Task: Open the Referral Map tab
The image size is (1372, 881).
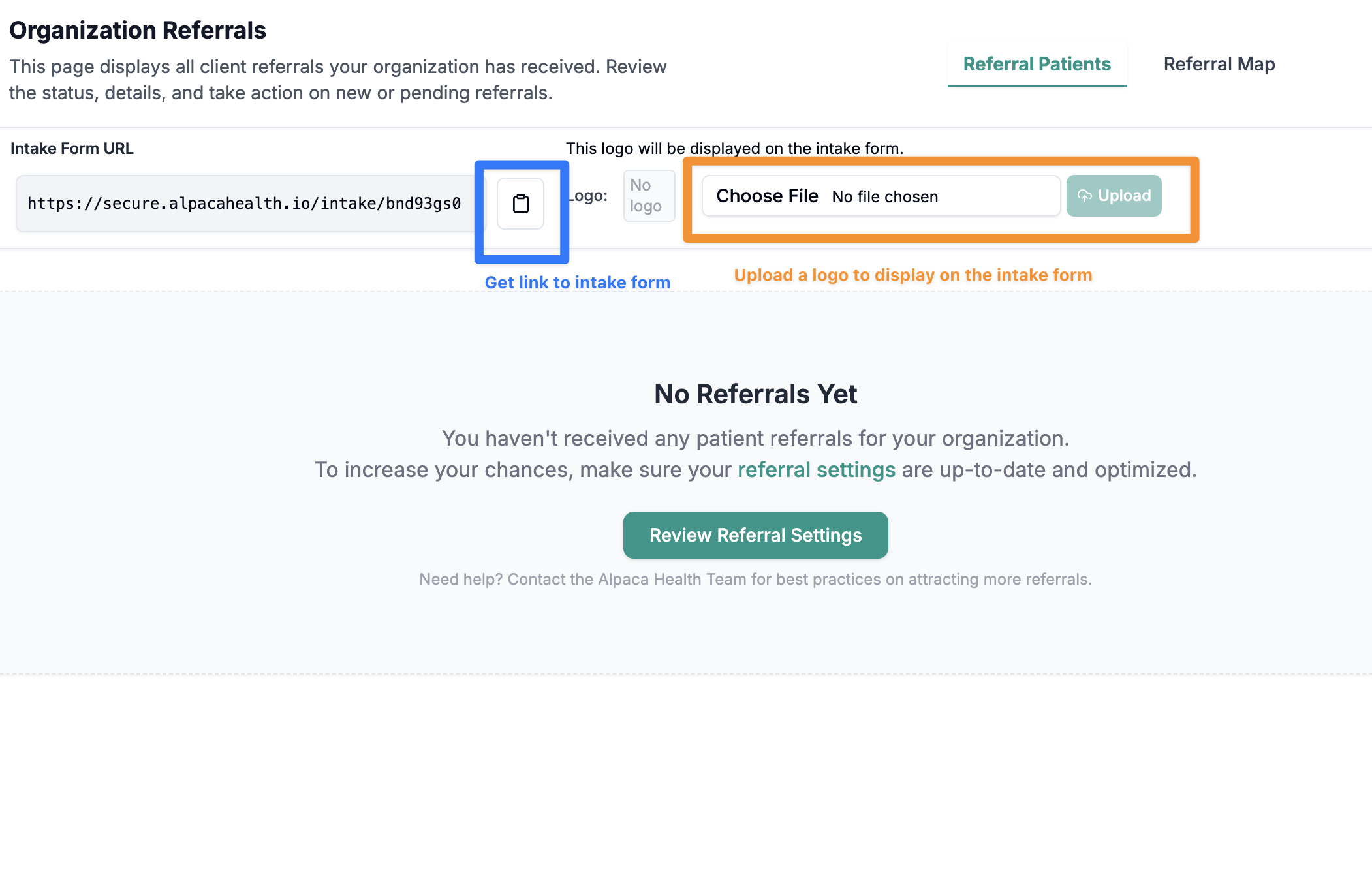Action: tap(1219, 64)
